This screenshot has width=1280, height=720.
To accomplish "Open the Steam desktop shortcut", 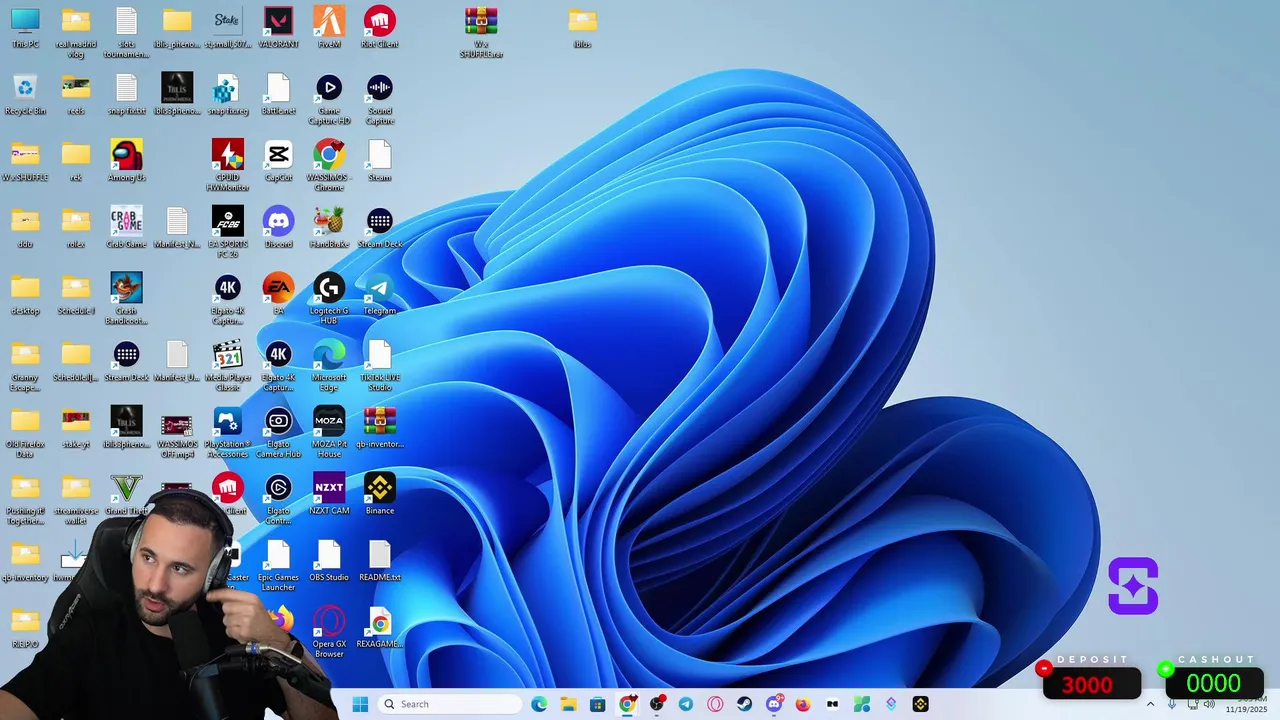I will pos(379,160).
